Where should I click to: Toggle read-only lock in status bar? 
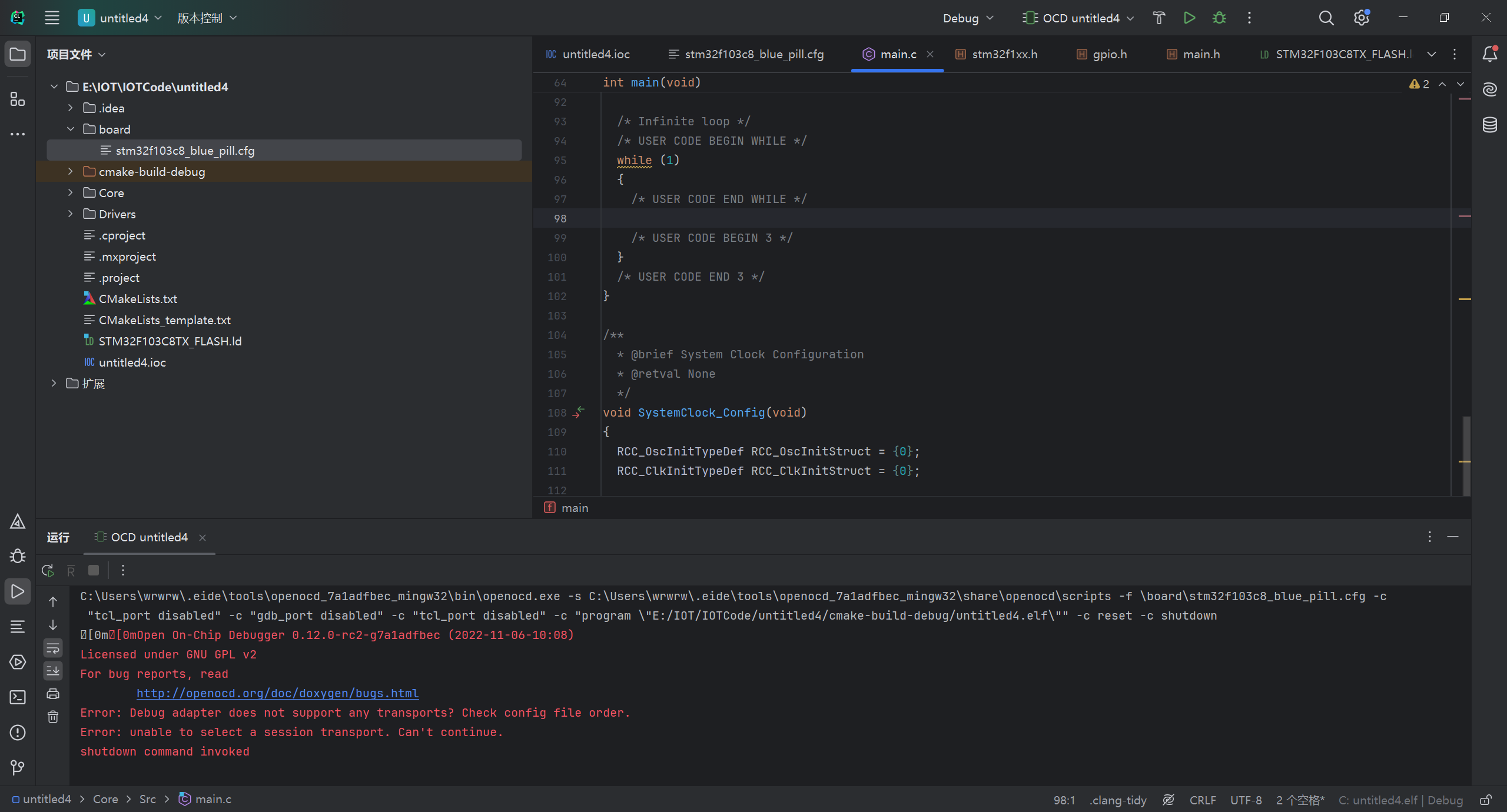[x=1486, y=800]
